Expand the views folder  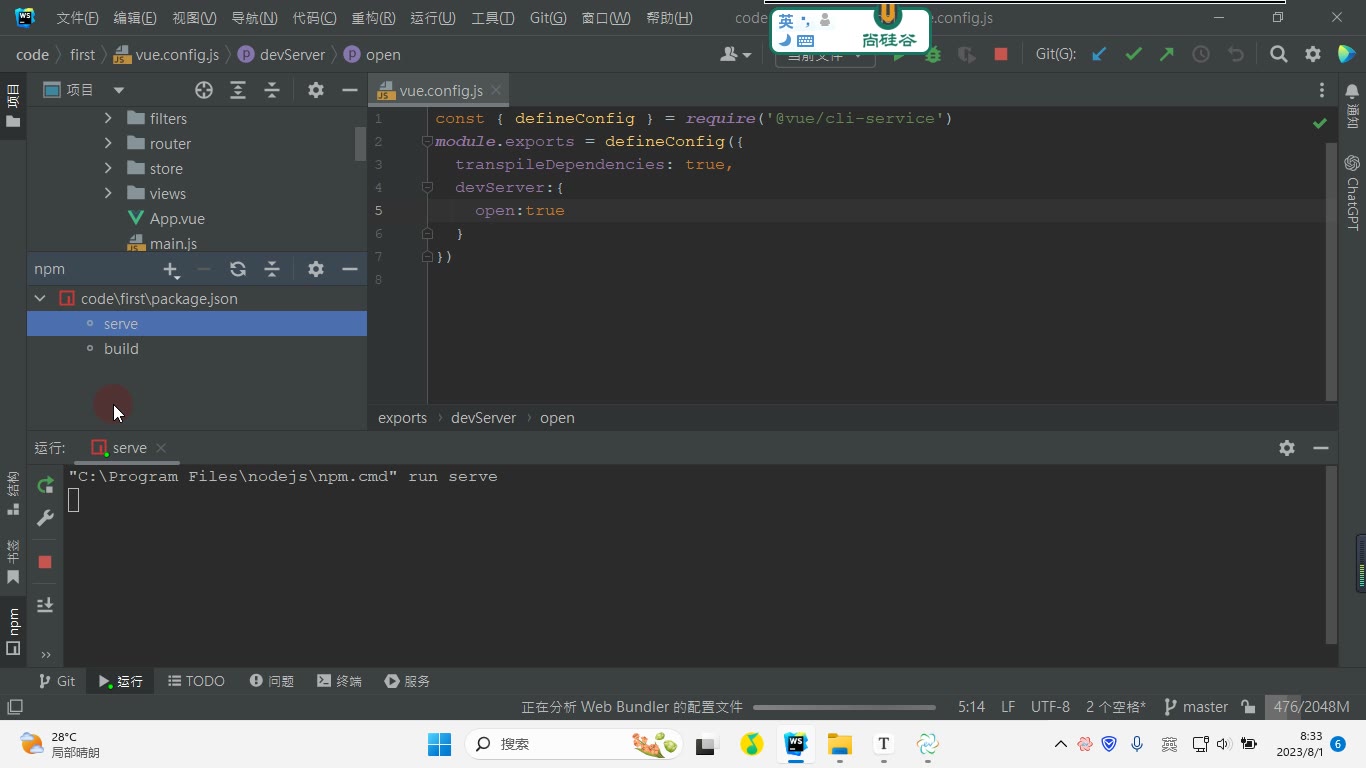(x=108, y=193)
